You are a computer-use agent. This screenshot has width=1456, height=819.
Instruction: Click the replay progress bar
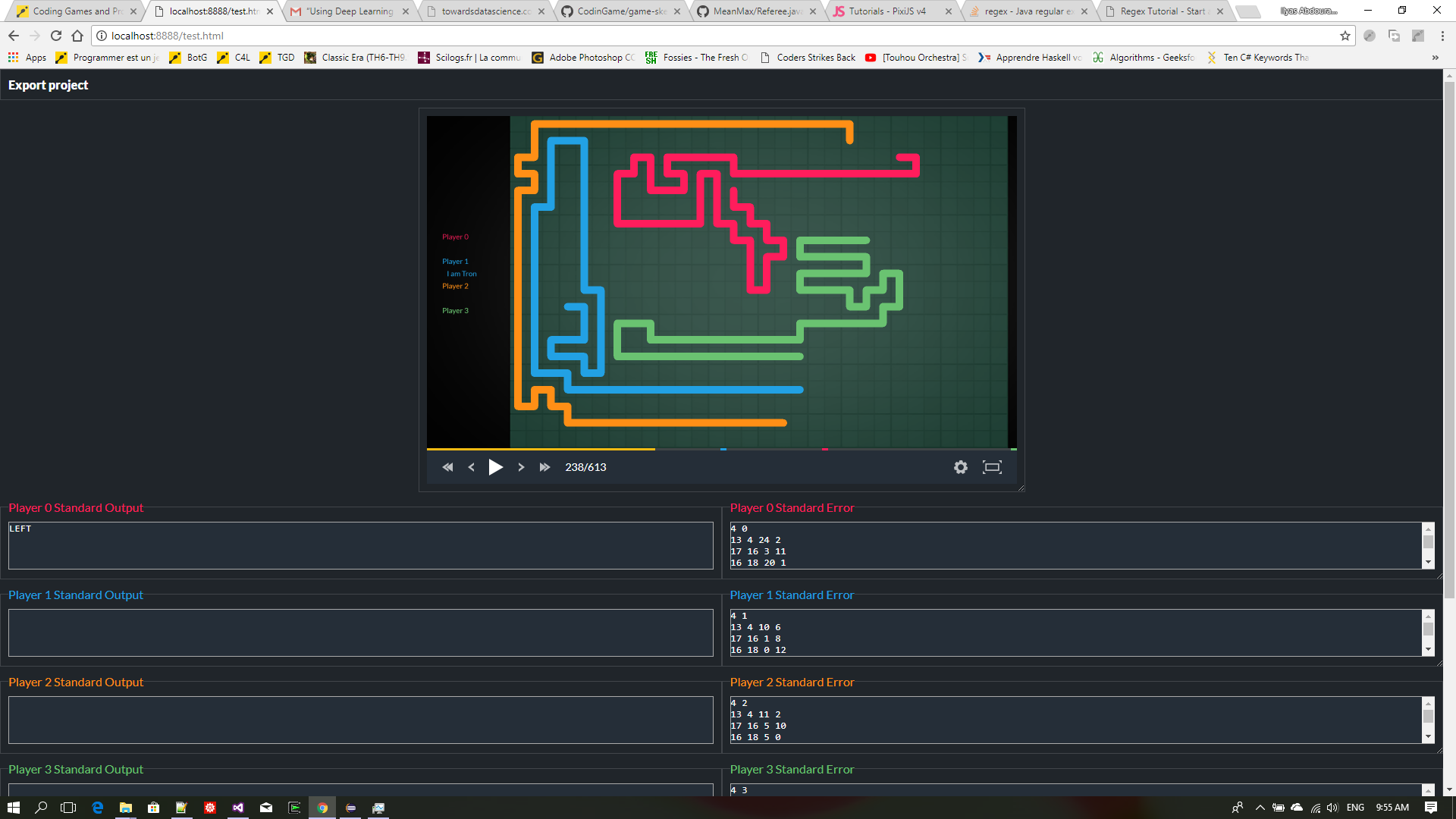(x=721, y=449)
